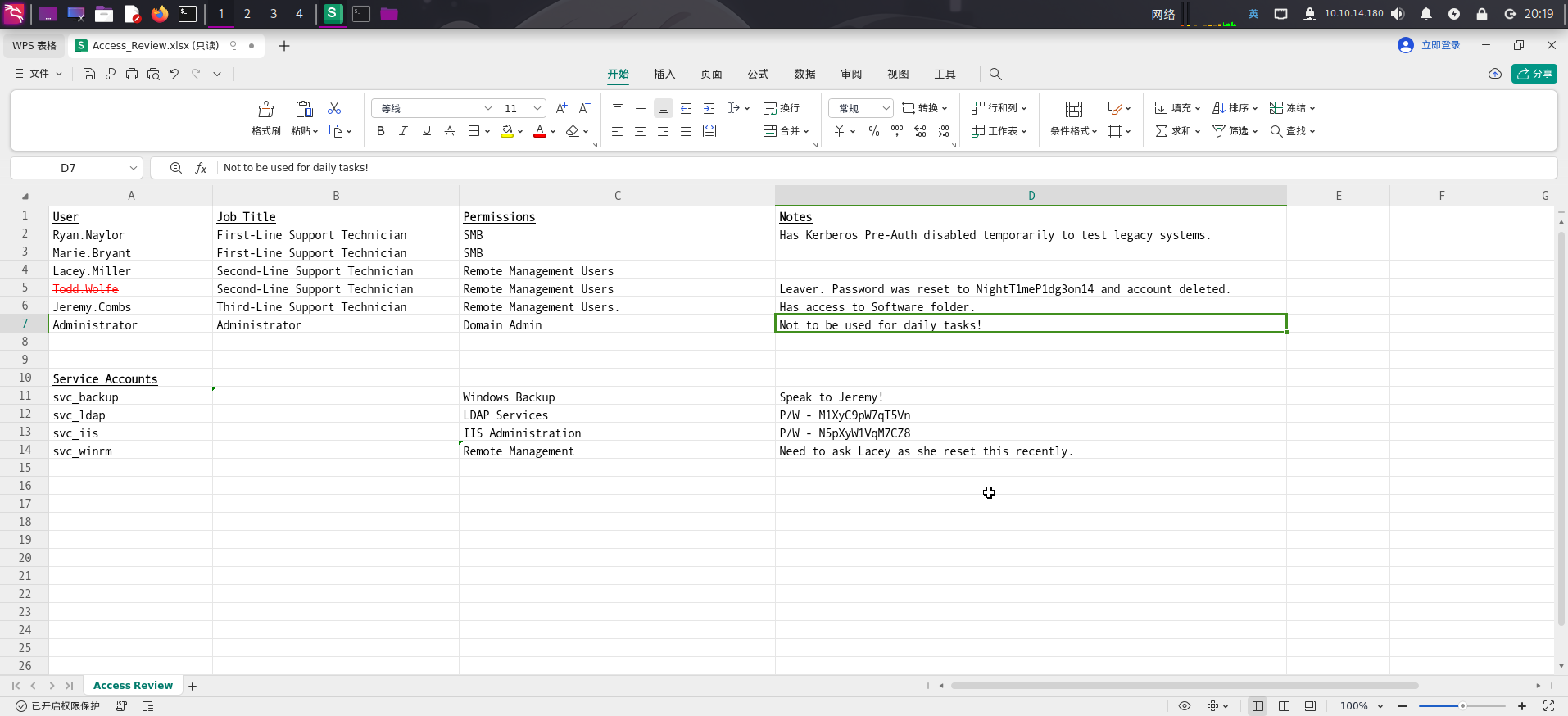Click the print preview icon

tap(153, 74)
